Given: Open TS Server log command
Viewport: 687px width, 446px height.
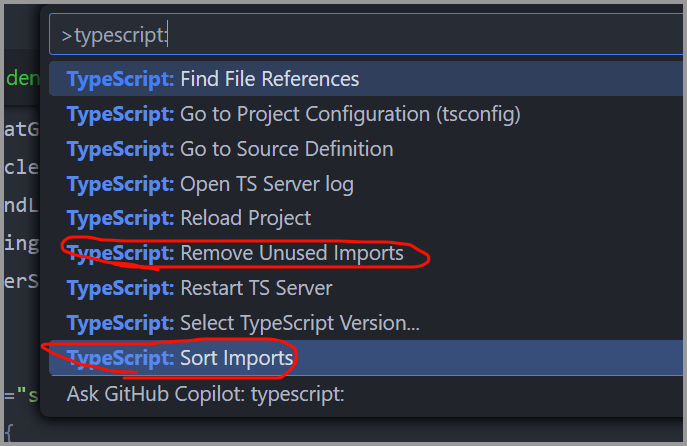Looking at the screenshot, I should (365, 184).
